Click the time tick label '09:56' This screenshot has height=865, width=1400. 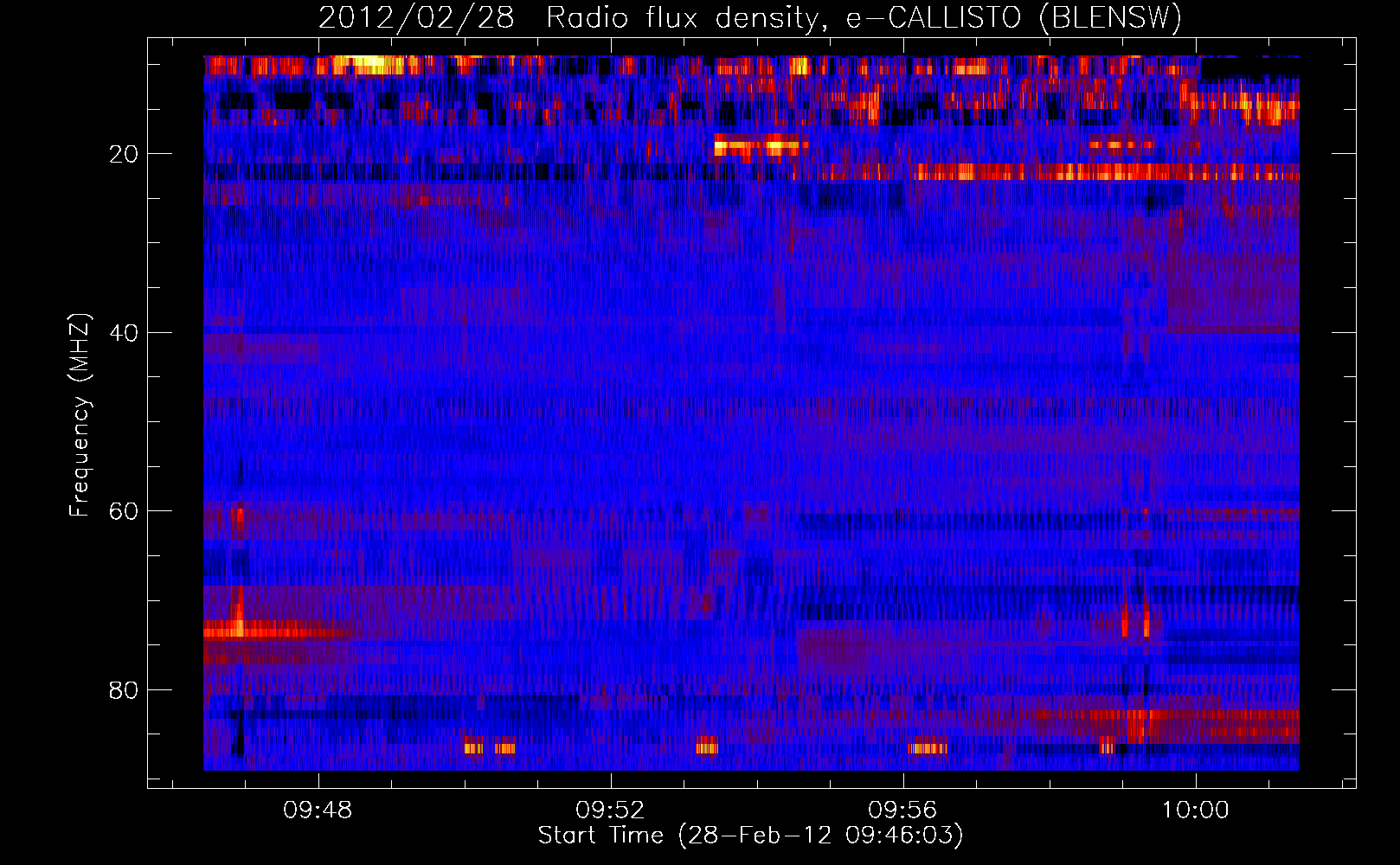coord(903,811)
